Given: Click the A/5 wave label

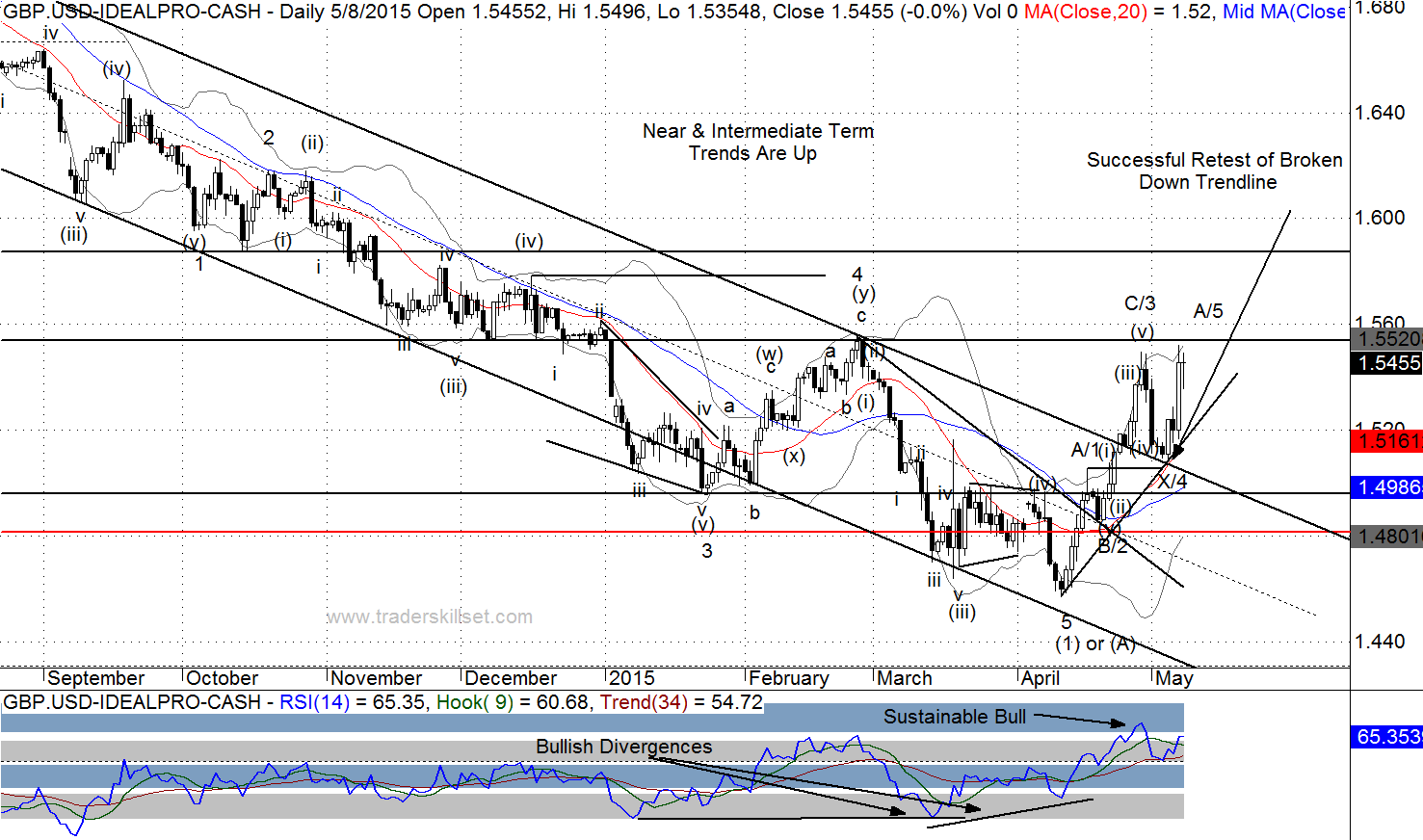Looking at the screenshot, I should coord(1208,311).
